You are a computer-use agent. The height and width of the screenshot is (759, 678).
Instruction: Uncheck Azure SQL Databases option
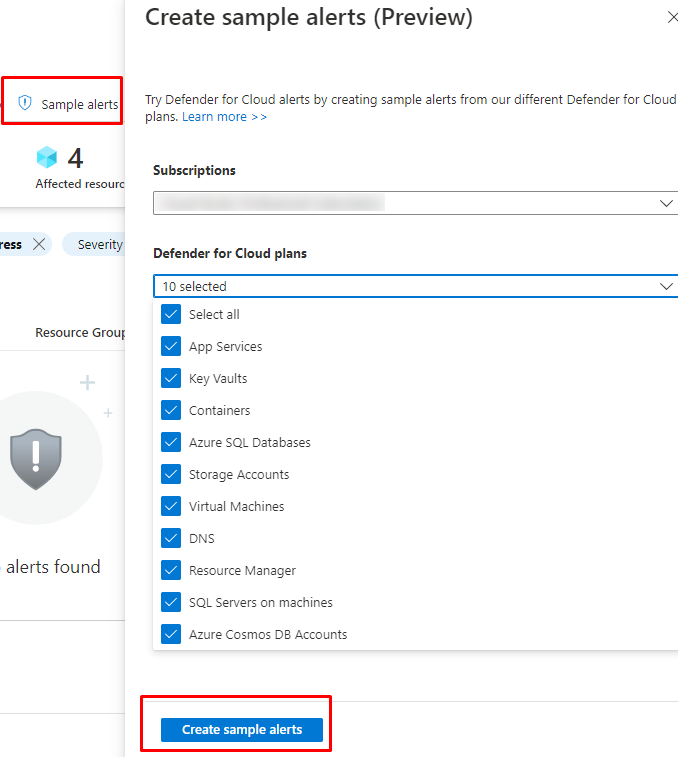171,442
